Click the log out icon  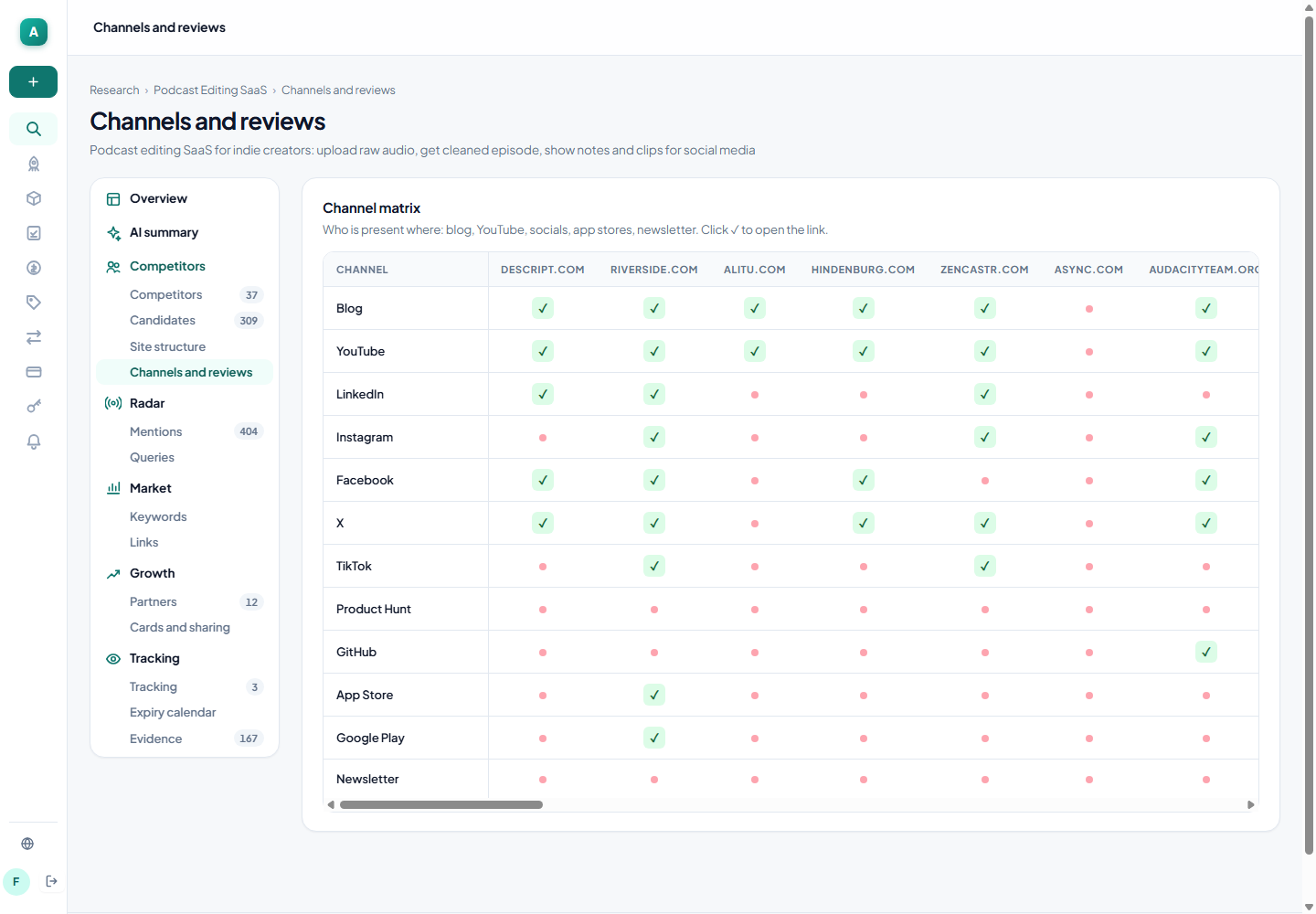click(x=52, y=881)
